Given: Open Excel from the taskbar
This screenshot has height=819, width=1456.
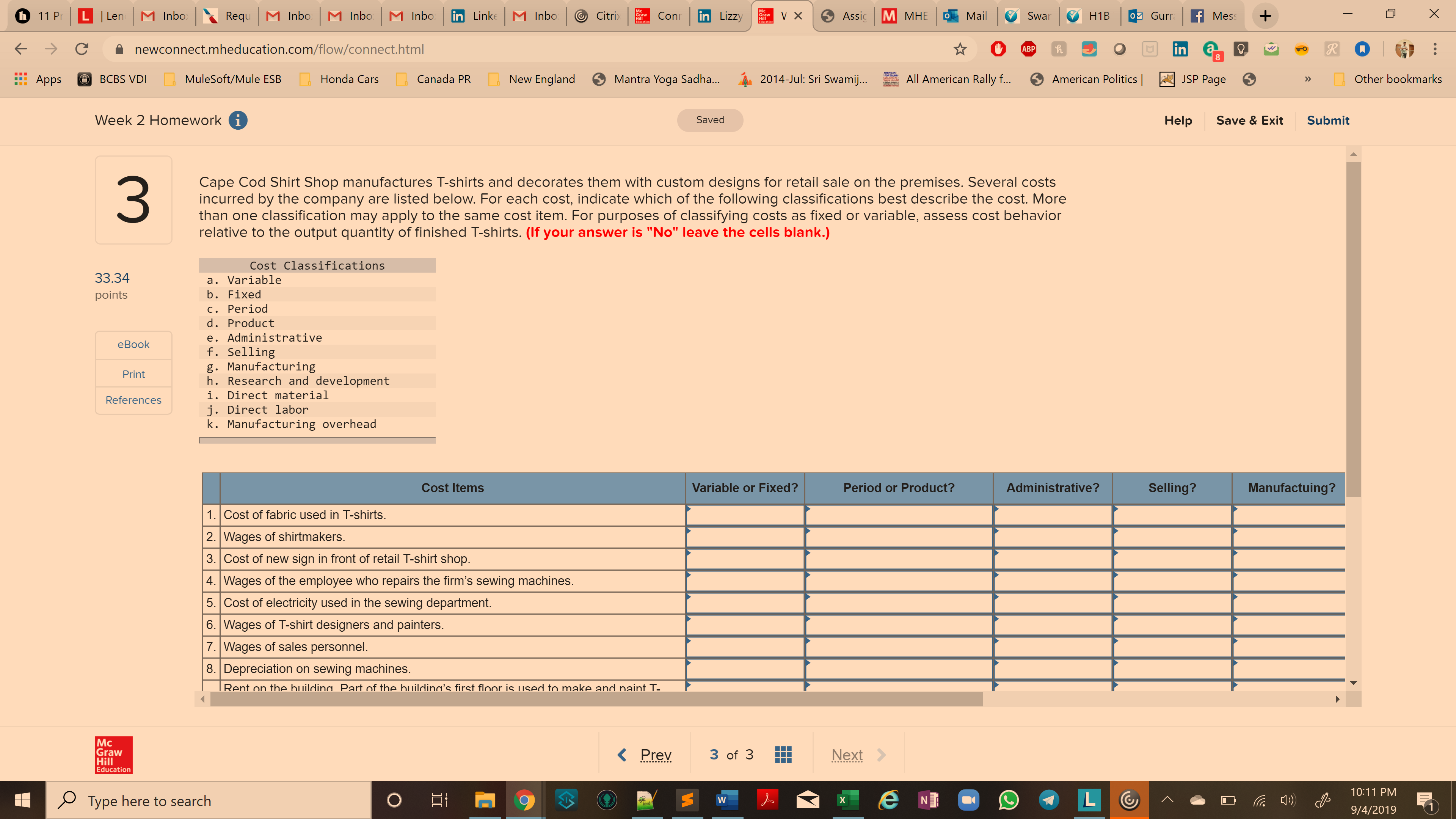Looking at the screenshot, I should [x=847, y=800].
